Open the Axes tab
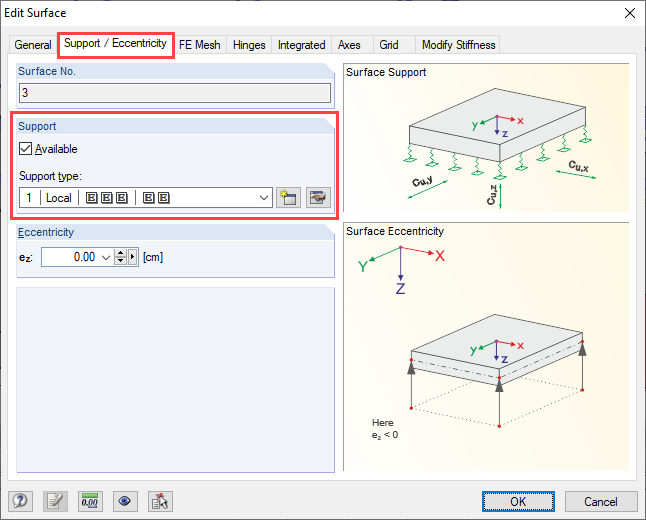Viewport: 646px width, 520px height. click(349, 45)
